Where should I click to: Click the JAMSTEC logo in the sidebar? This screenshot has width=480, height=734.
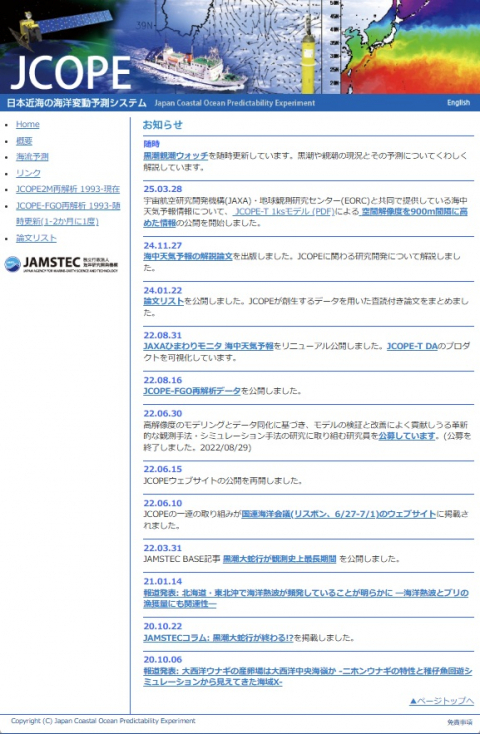click(61, 264)
